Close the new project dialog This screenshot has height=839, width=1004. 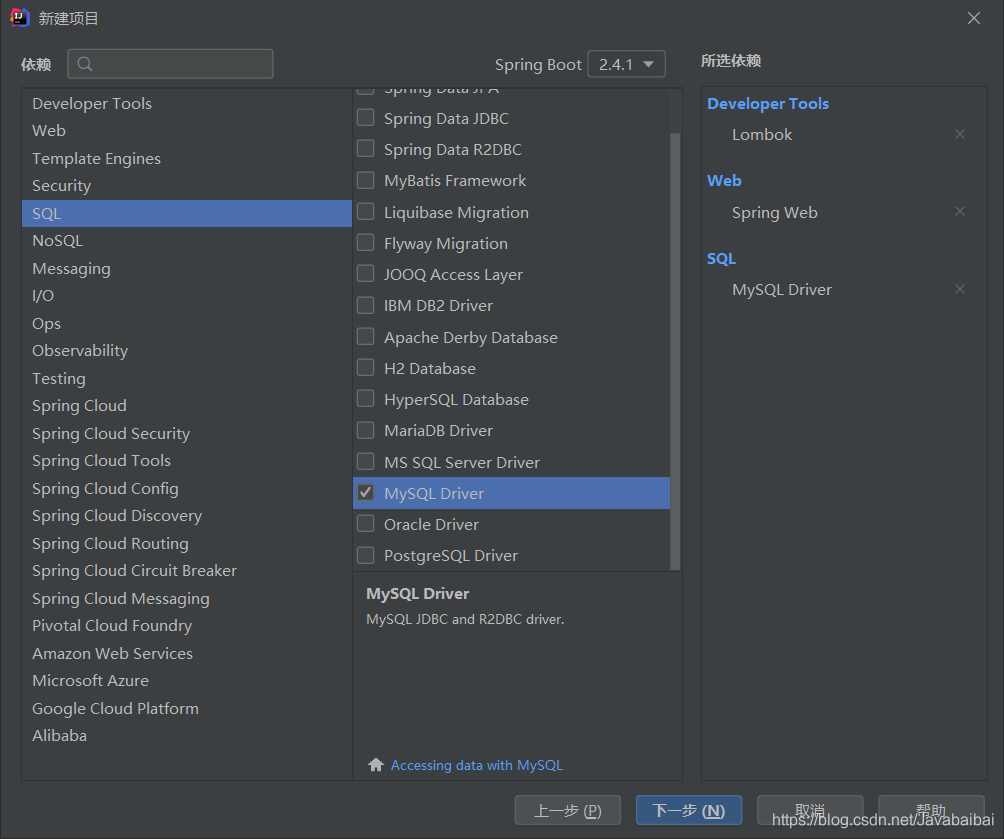pos(973,18)
